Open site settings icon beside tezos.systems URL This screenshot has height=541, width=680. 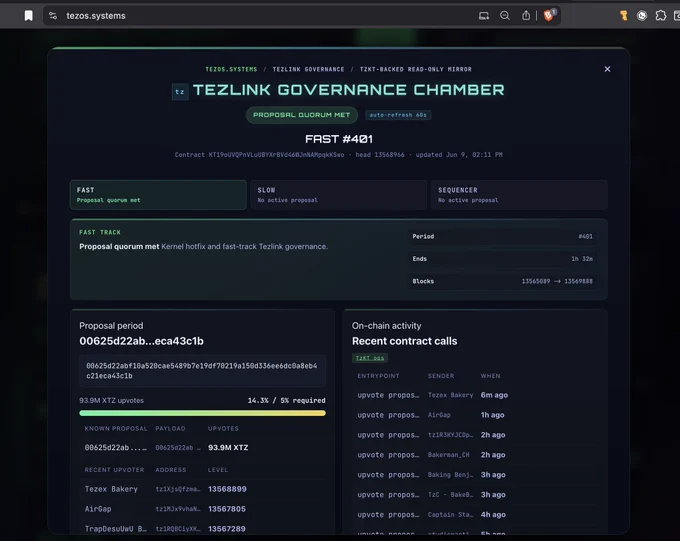click(53, 16)
